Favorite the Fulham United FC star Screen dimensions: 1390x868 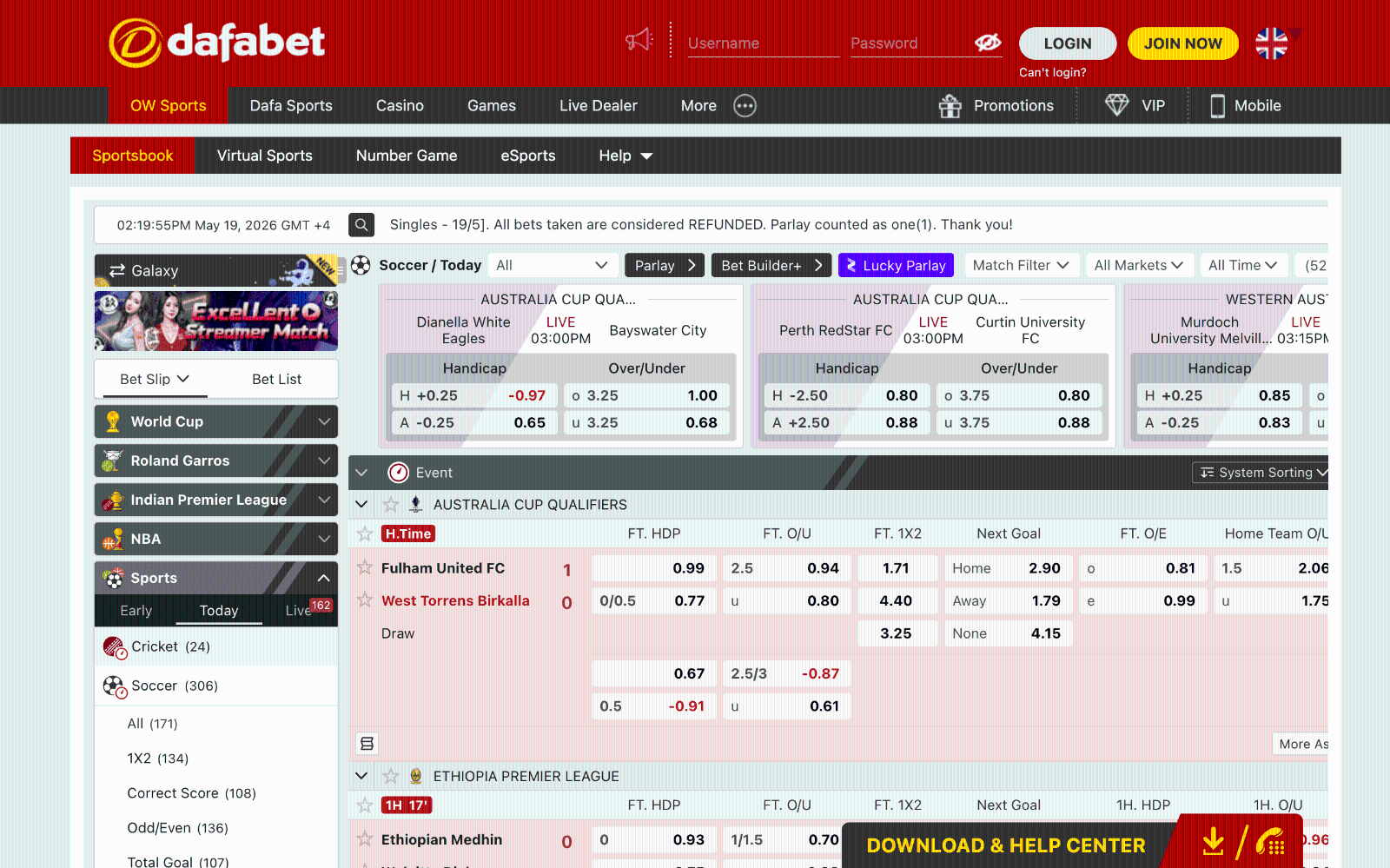[365, 567]
